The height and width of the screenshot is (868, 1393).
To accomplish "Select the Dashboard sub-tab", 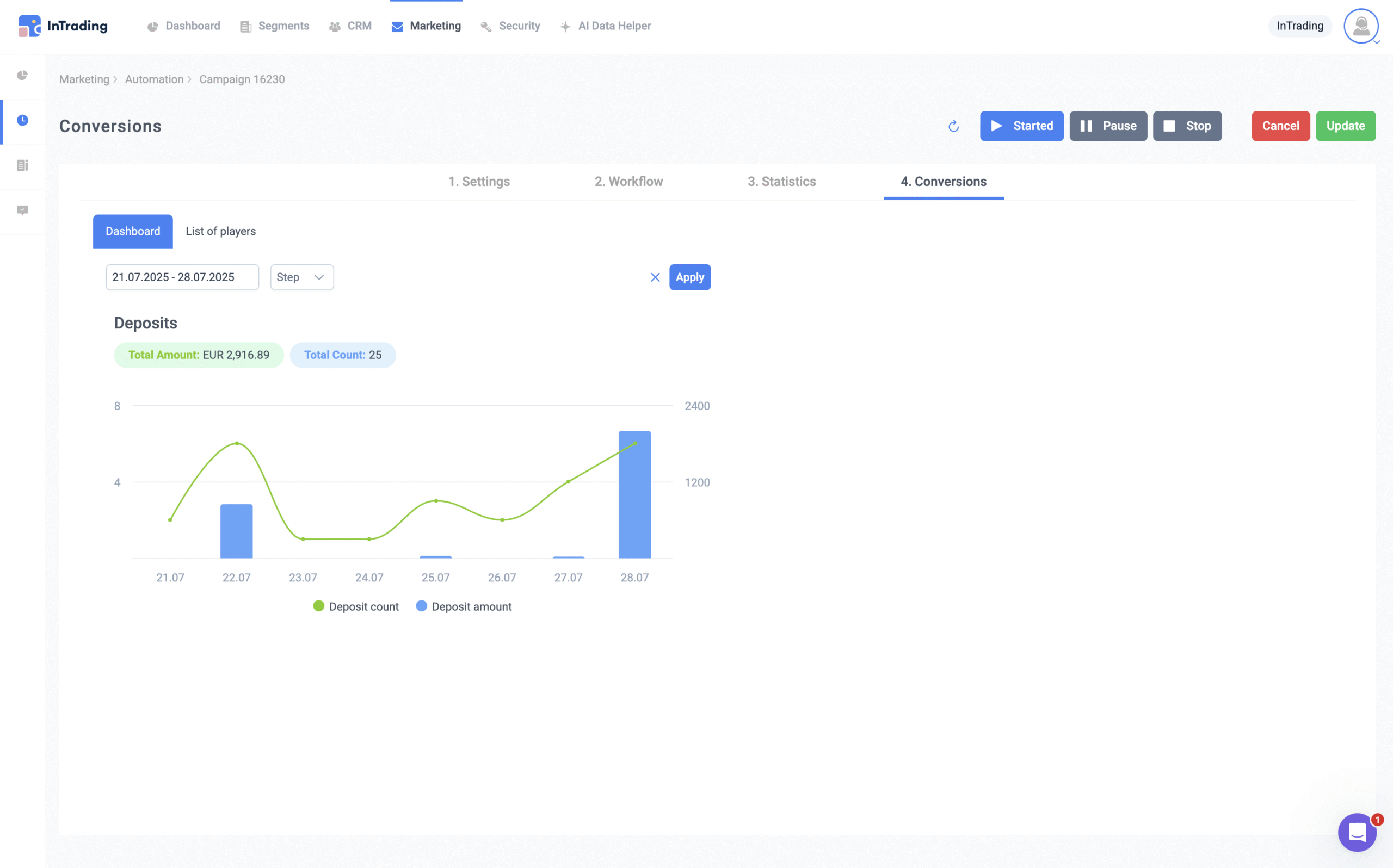I will point(133,231).
